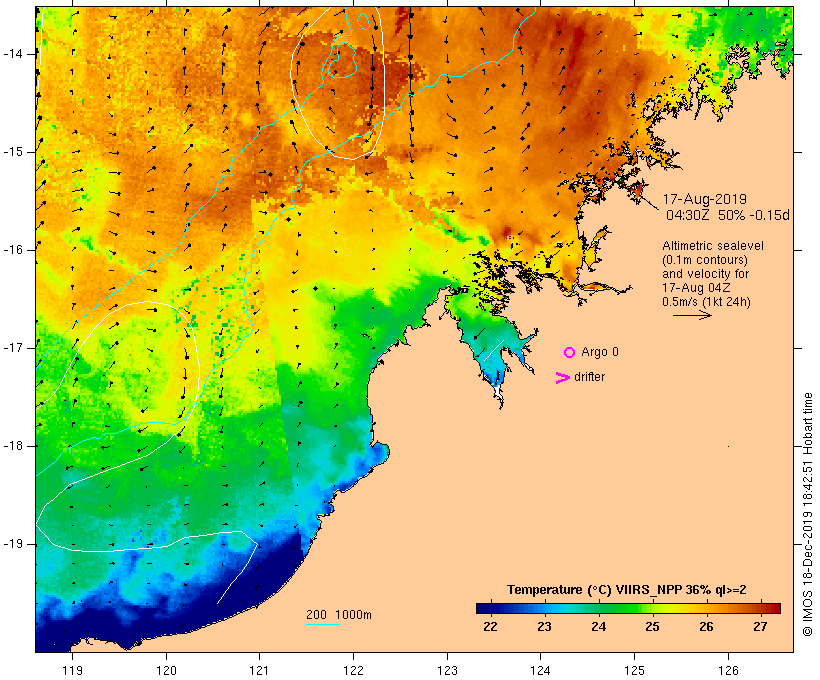The height and width of the screenshot is (680, 820).
Task: Click the colorbar value 26
Action: 706,627
